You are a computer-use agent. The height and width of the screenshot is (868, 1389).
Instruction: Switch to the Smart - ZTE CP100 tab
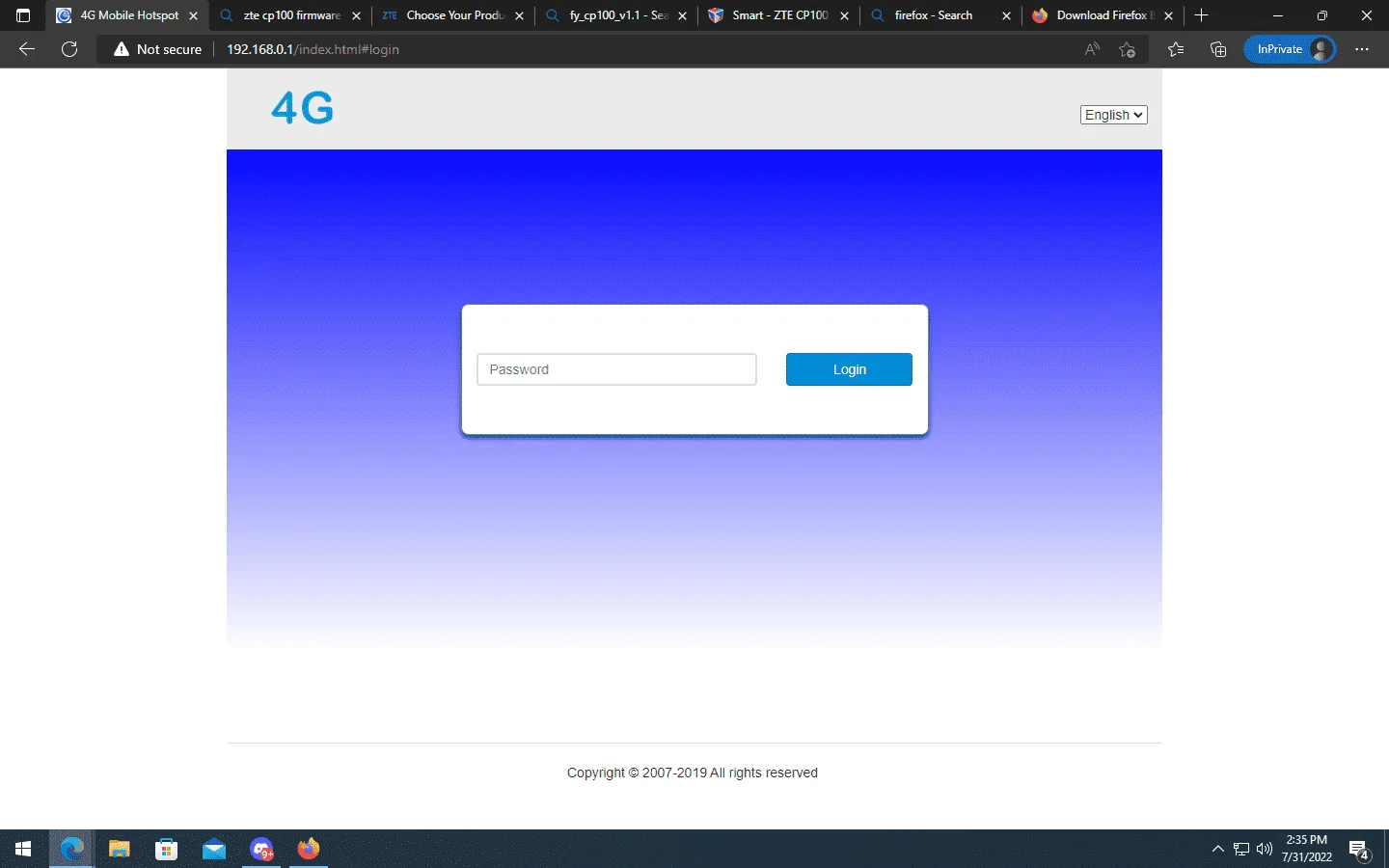[x=779, y=15]
